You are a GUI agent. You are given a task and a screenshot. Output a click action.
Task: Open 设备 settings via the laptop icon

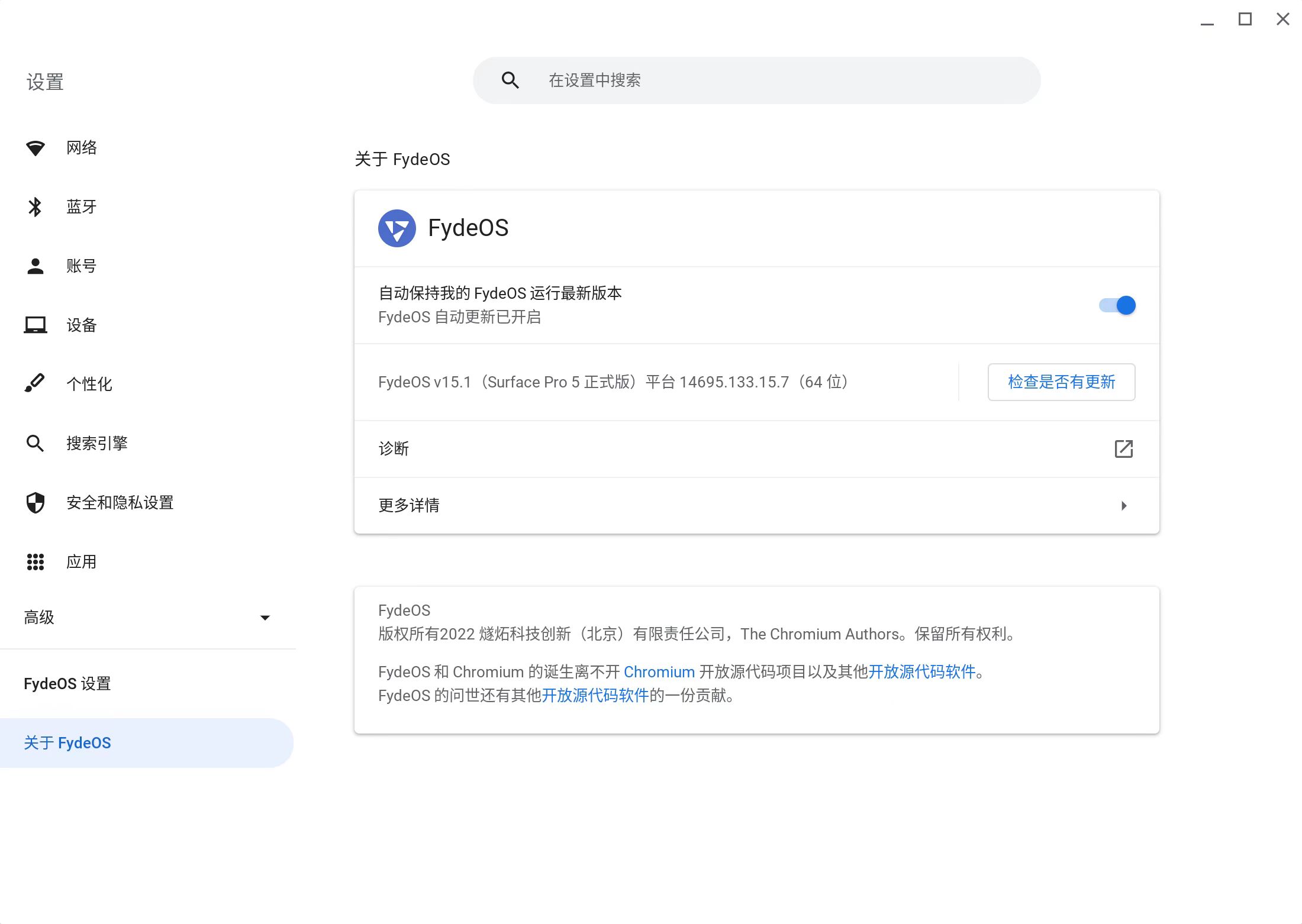click(36, 325)
